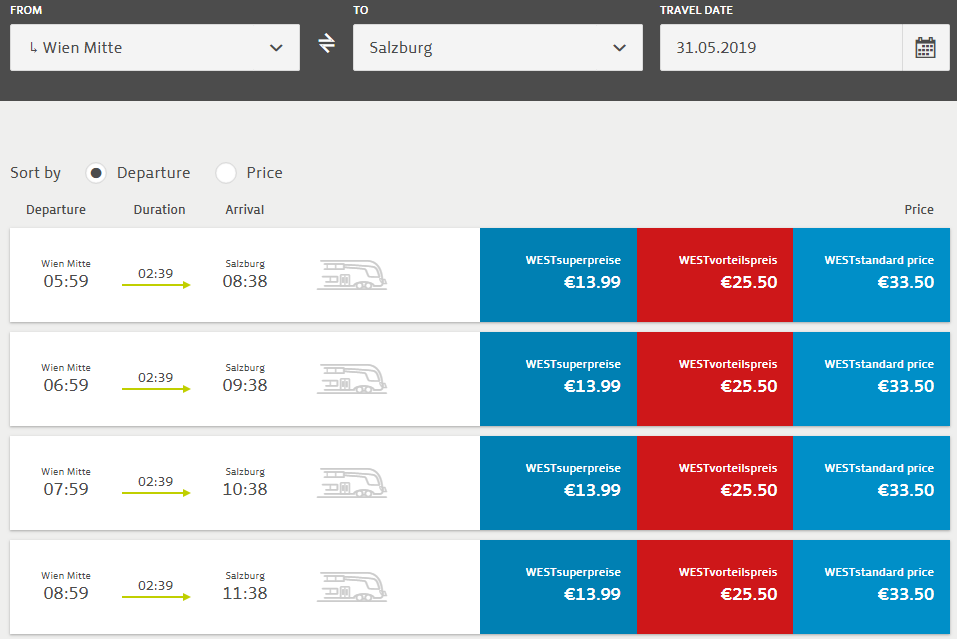Choose WESTvorteilspreis €25.50 for 08:59 train

715,587
